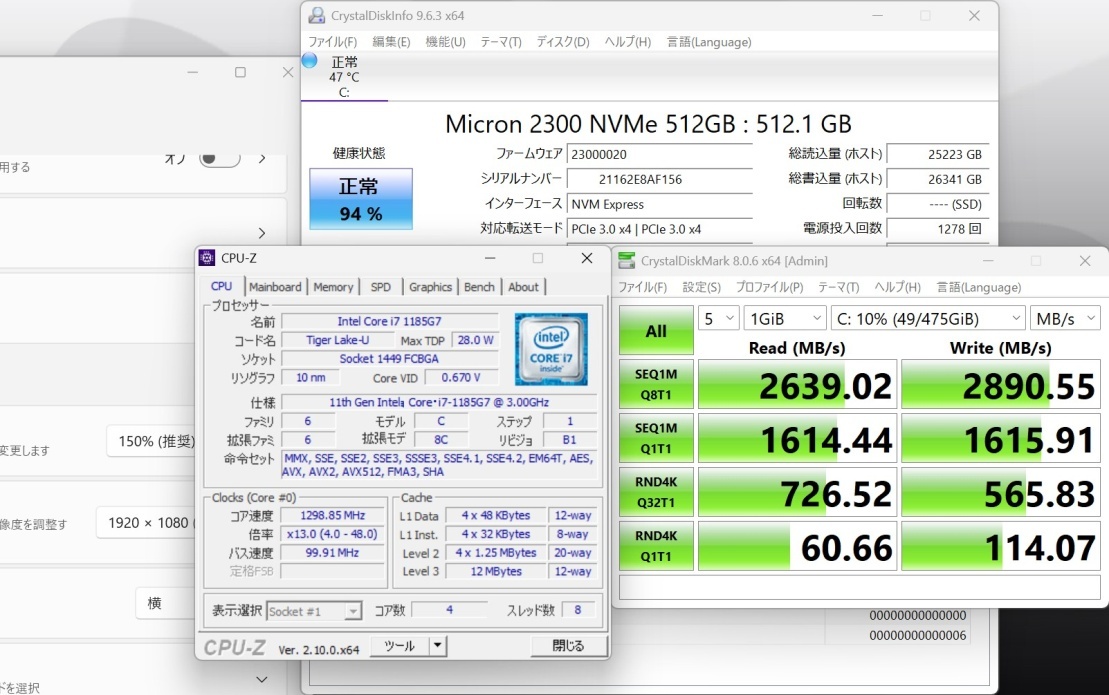Viewport: 1109px width, 695px height.
Task: Open the 横 orientation dropdown in Settings
Action: point(166,603)
